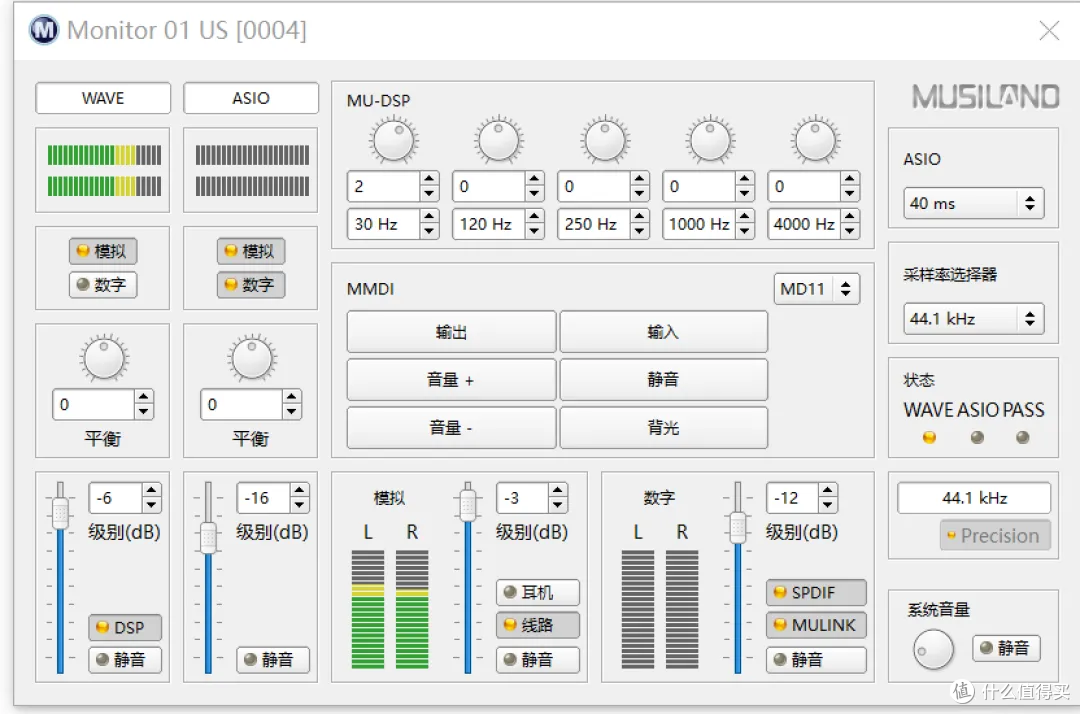Click the 250 Hz band DSP knob

coord(604,140)
